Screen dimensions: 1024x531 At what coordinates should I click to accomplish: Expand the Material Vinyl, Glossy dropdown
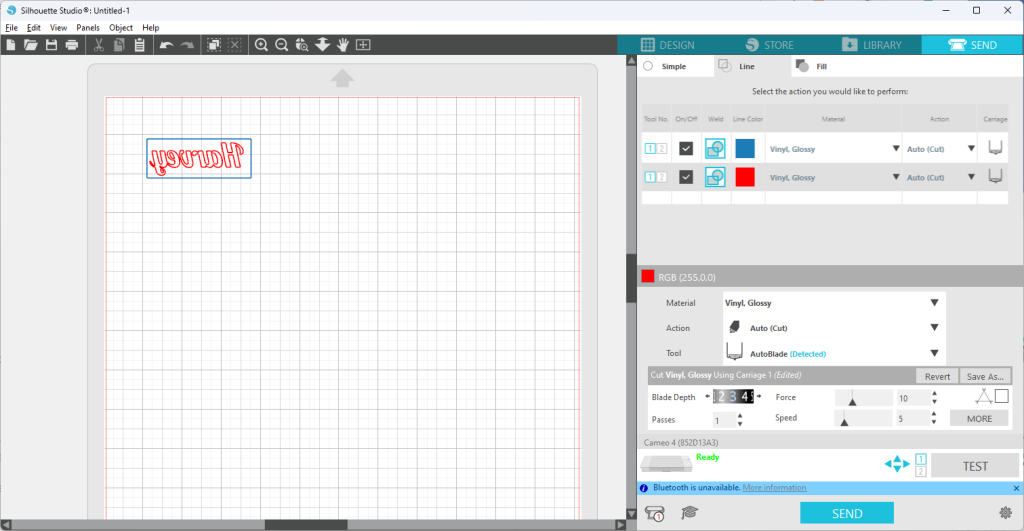point(834,303)
